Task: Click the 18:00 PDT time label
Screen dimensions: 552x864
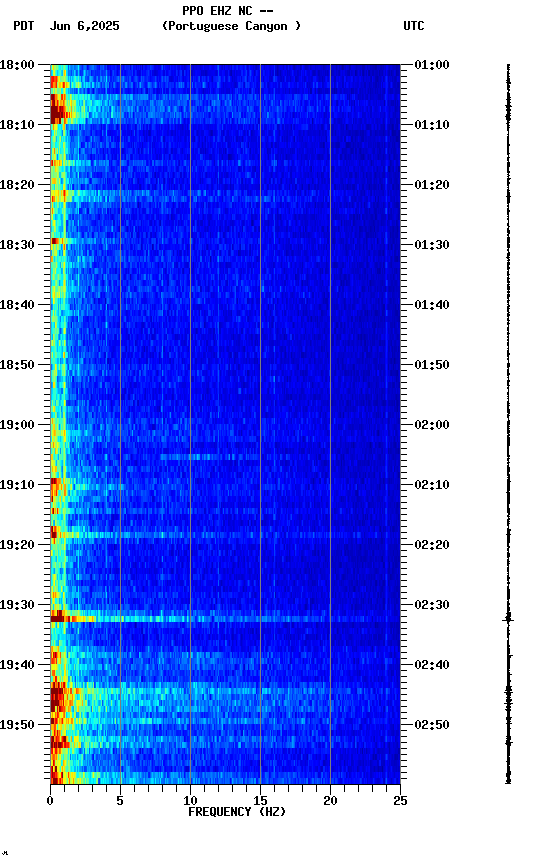Action: tap(17, 65)
